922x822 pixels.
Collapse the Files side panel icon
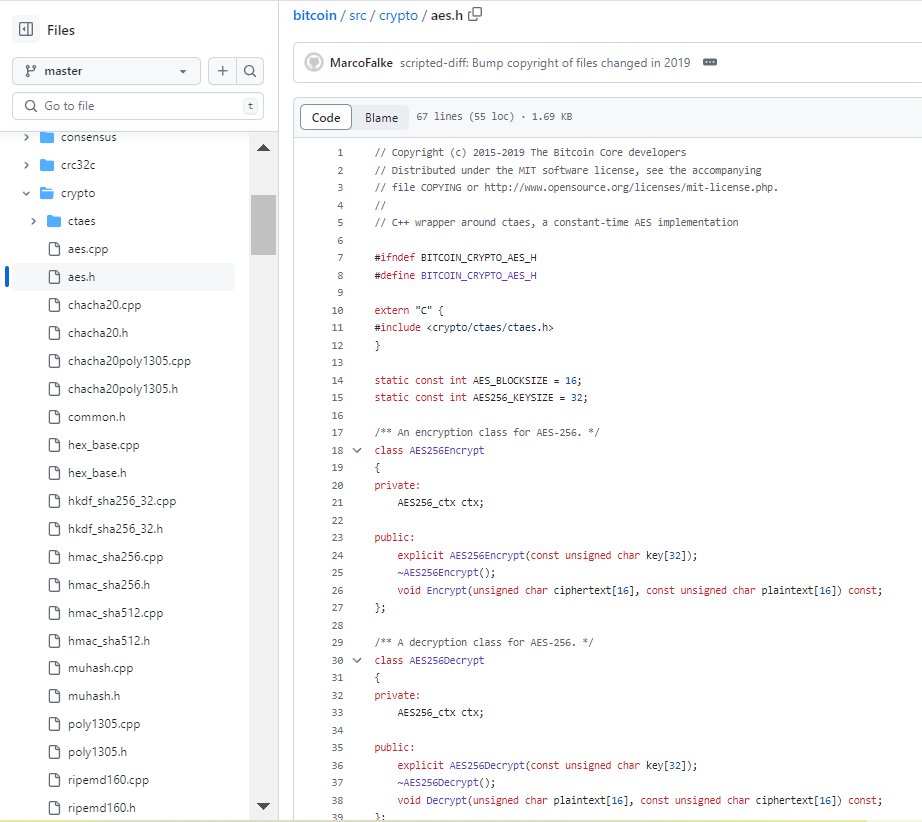26,29
